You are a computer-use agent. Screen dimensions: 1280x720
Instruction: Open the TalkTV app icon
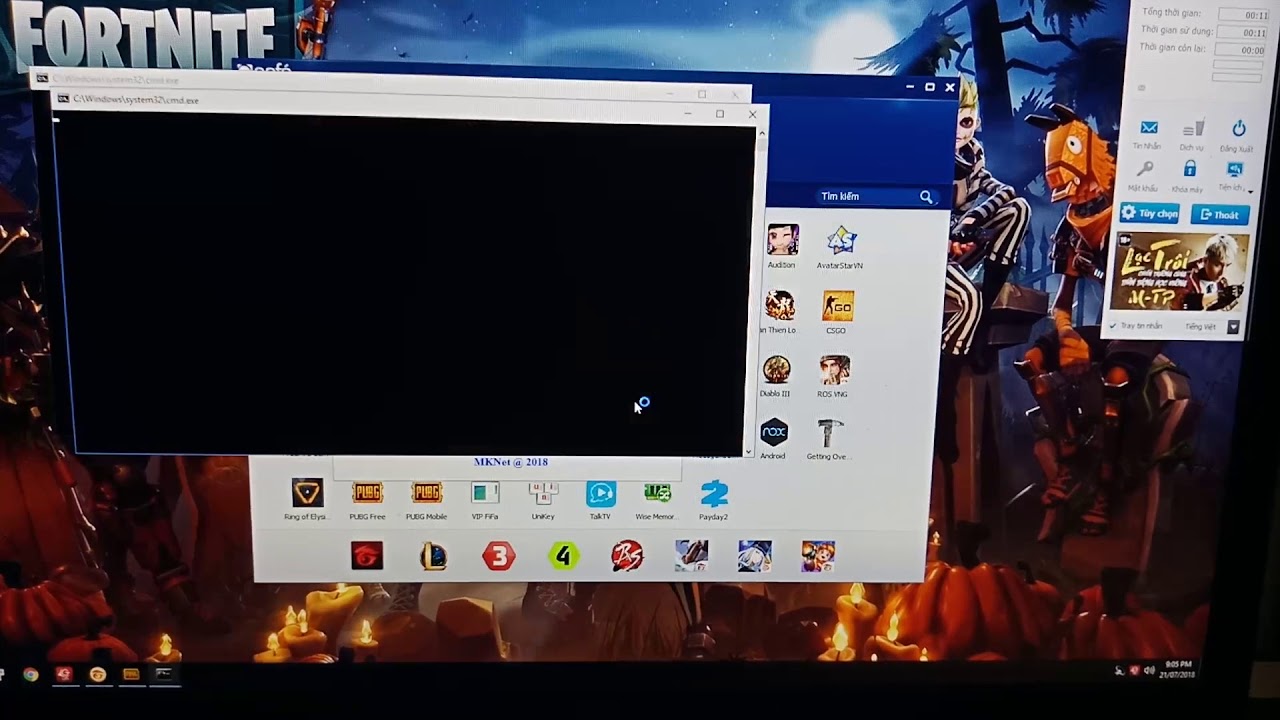(x=601, y=493)
